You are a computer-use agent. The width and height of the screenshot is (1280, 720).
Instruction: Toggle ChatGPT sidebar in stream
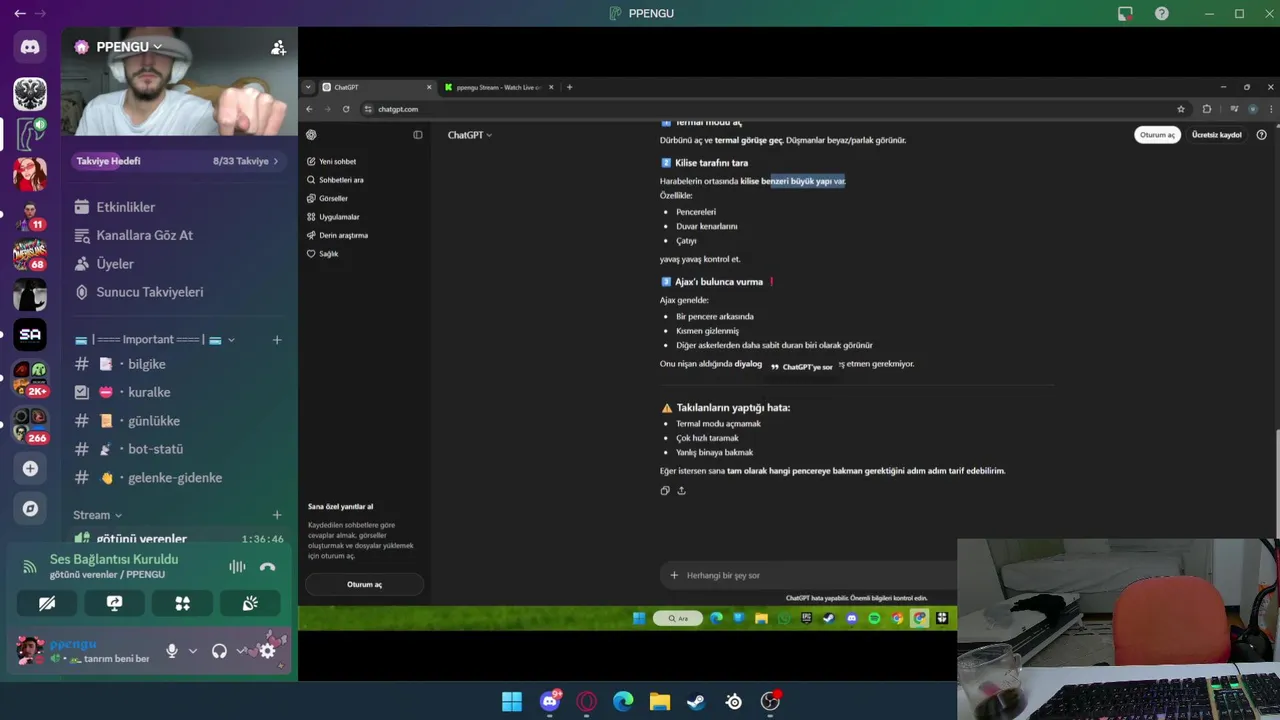click(x=418, y=134)
